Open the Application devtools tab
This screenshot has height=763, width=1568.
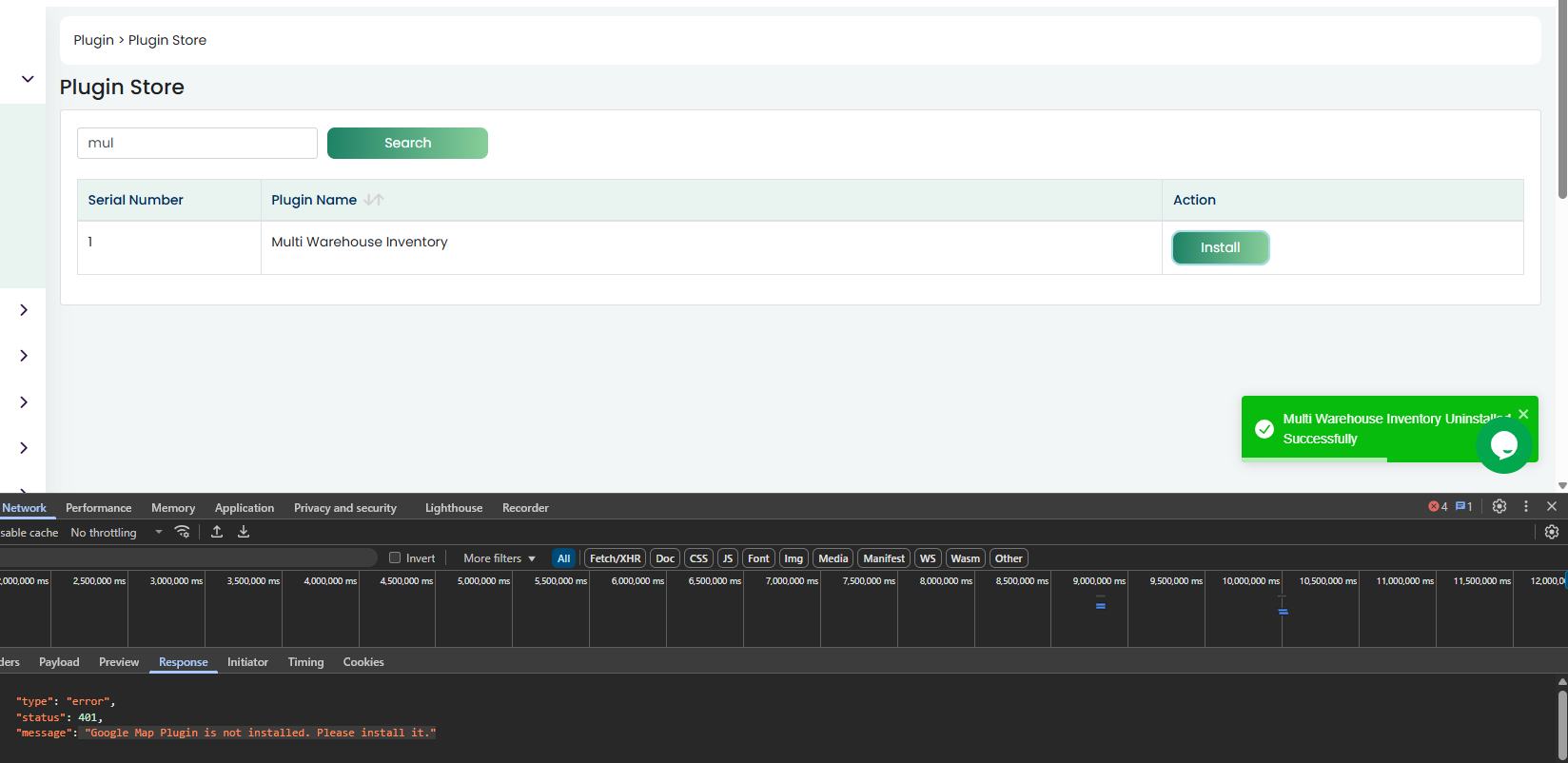[245, 508]
